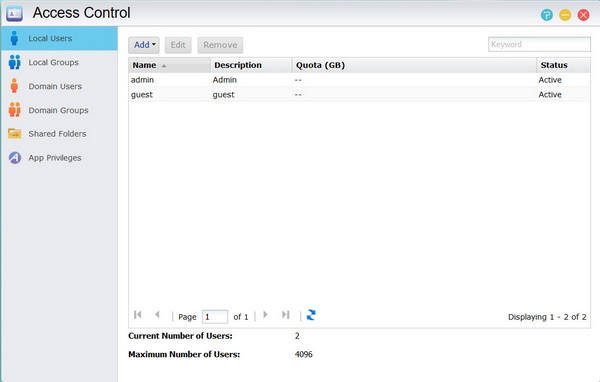Go to the next page arrow
The height and width of the screenshot is (382, 600).
pos(266,315)
